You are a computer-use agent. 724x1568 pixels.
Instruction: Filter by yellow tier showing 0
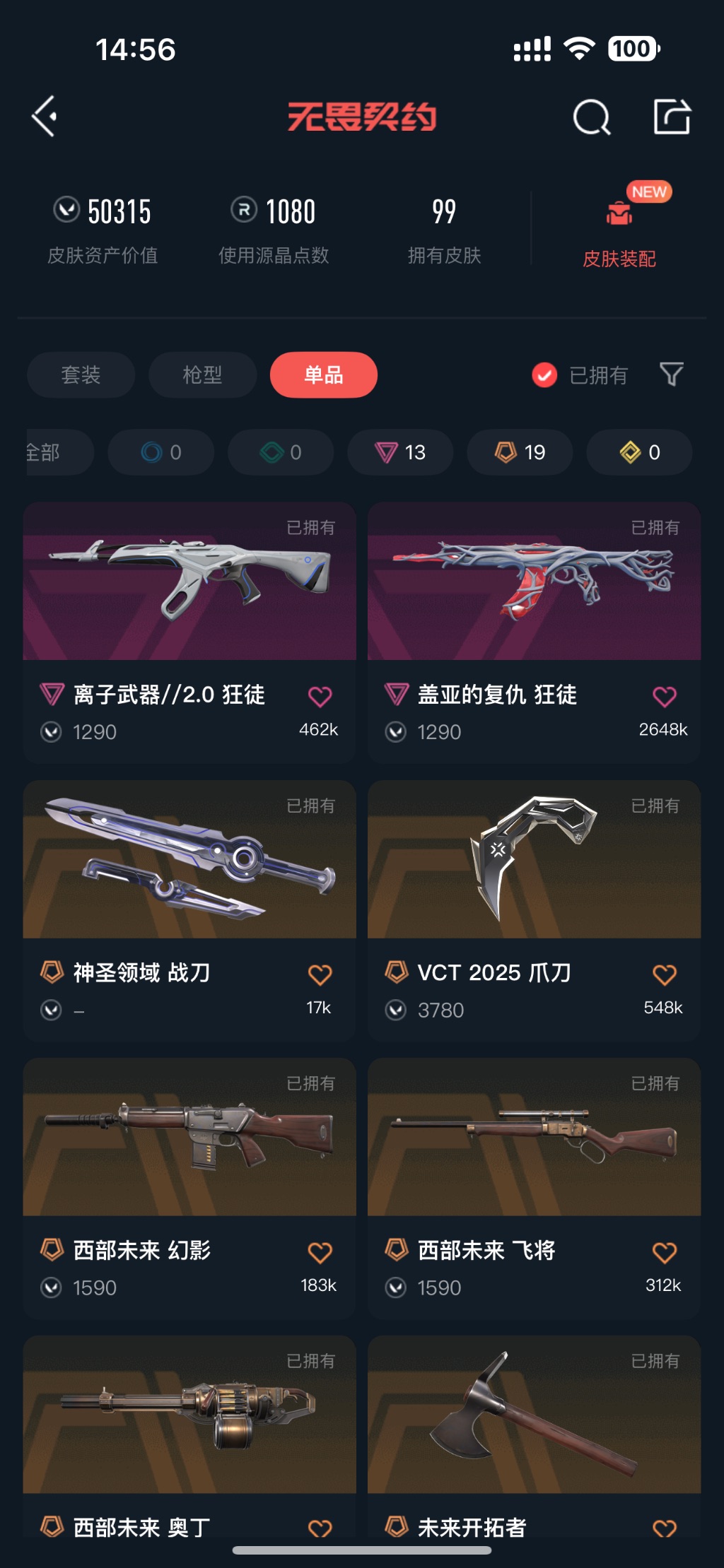pyautogui.click(x=639, y=452)
